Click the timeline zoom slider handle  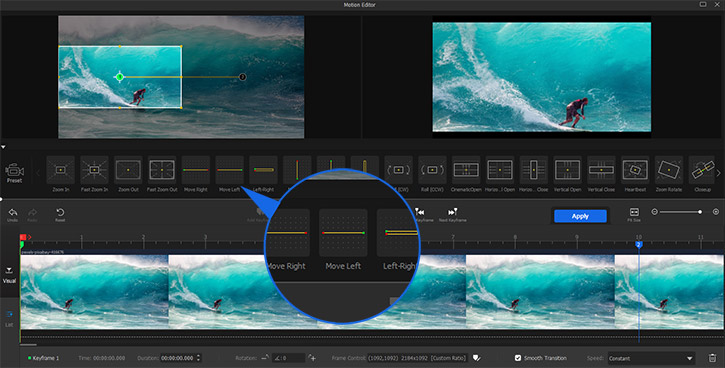(700, 212)
